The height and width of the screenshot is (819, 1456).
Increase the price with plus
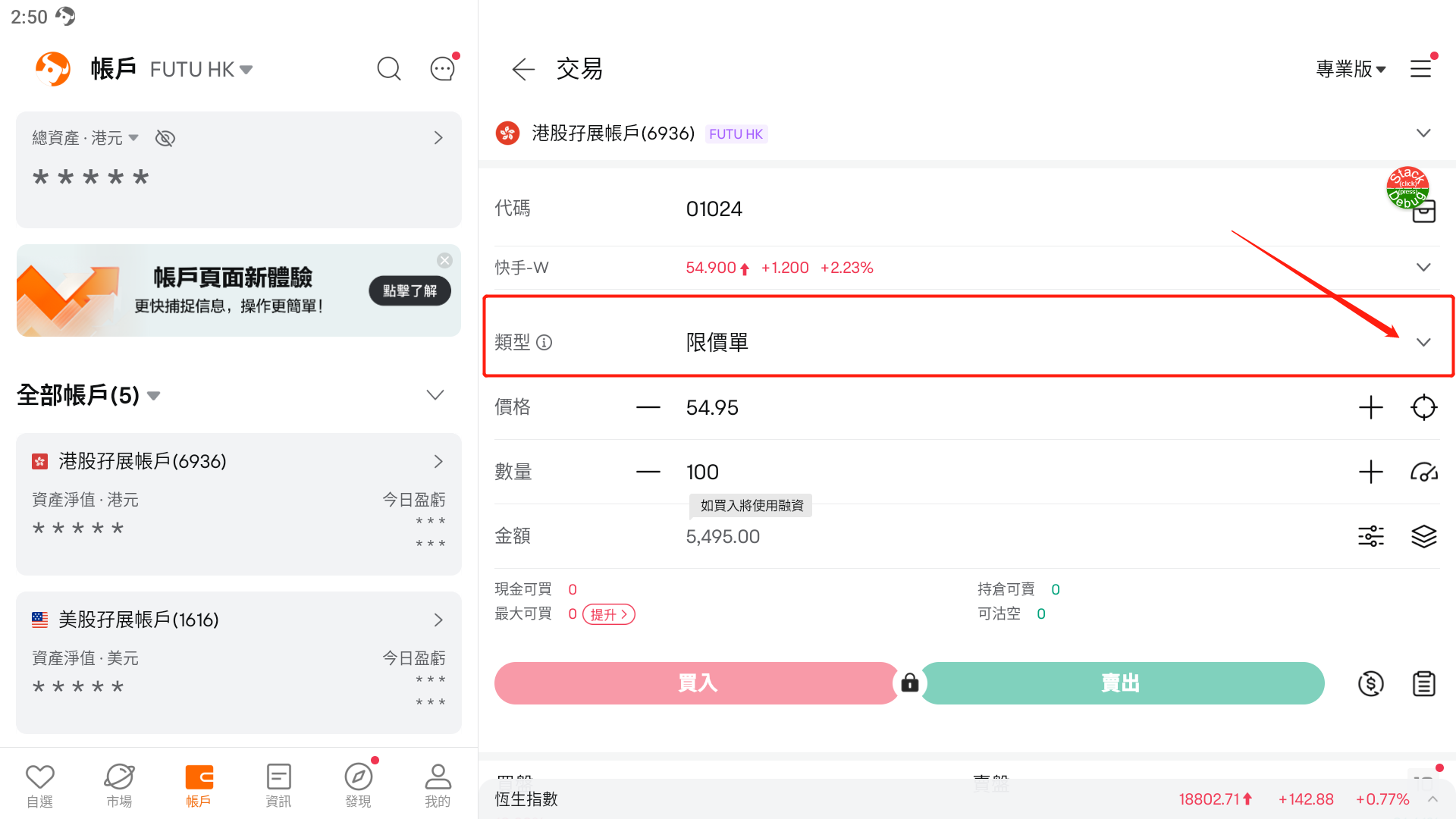click(1371, 408)
